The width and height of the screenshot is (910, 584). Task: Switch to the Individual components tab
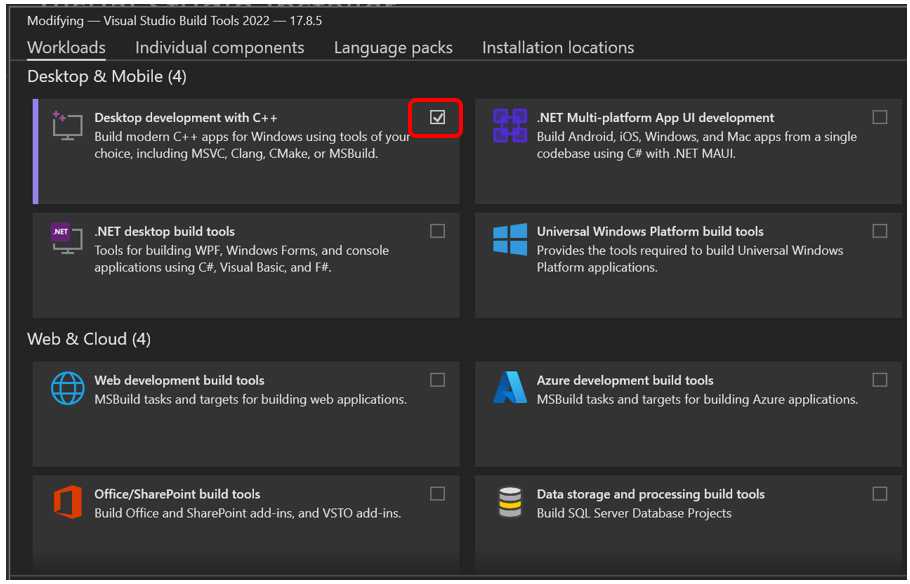point(219,47)
